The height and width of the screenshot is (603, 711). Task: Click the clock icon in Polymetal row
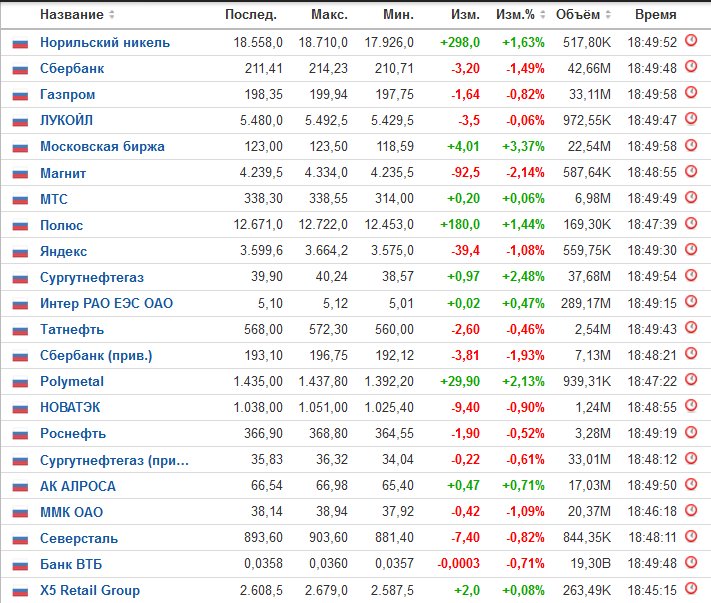[691, 379]
